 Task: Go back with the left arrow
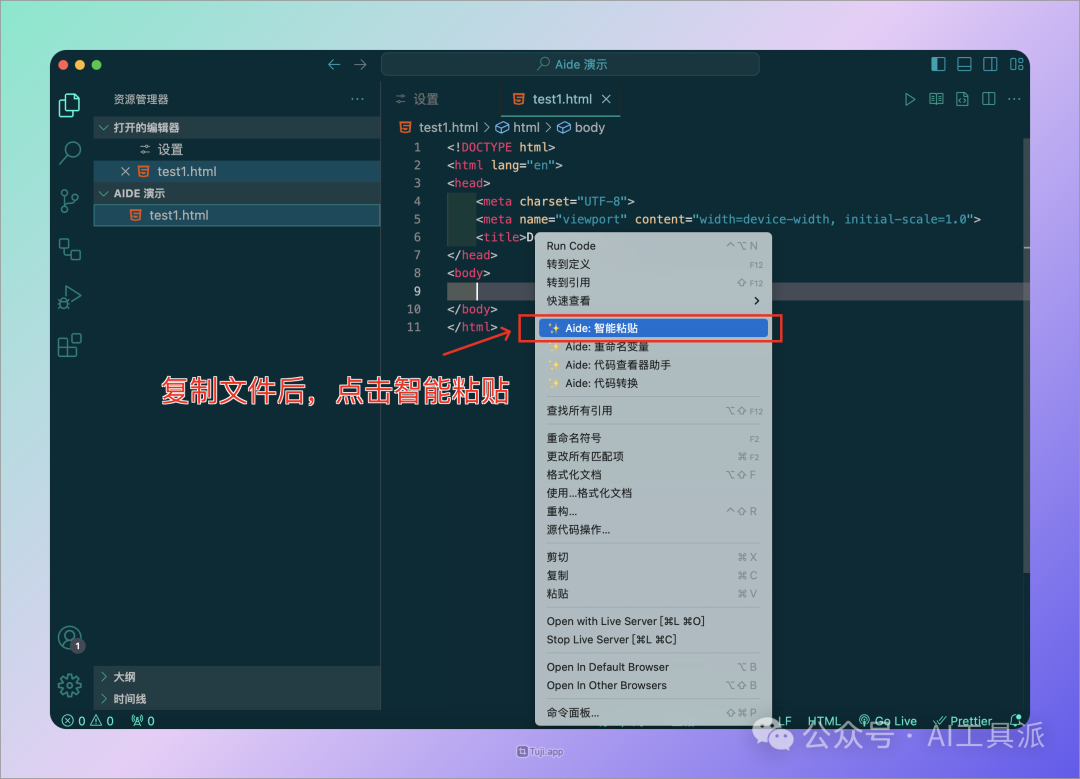coord(334,65)
